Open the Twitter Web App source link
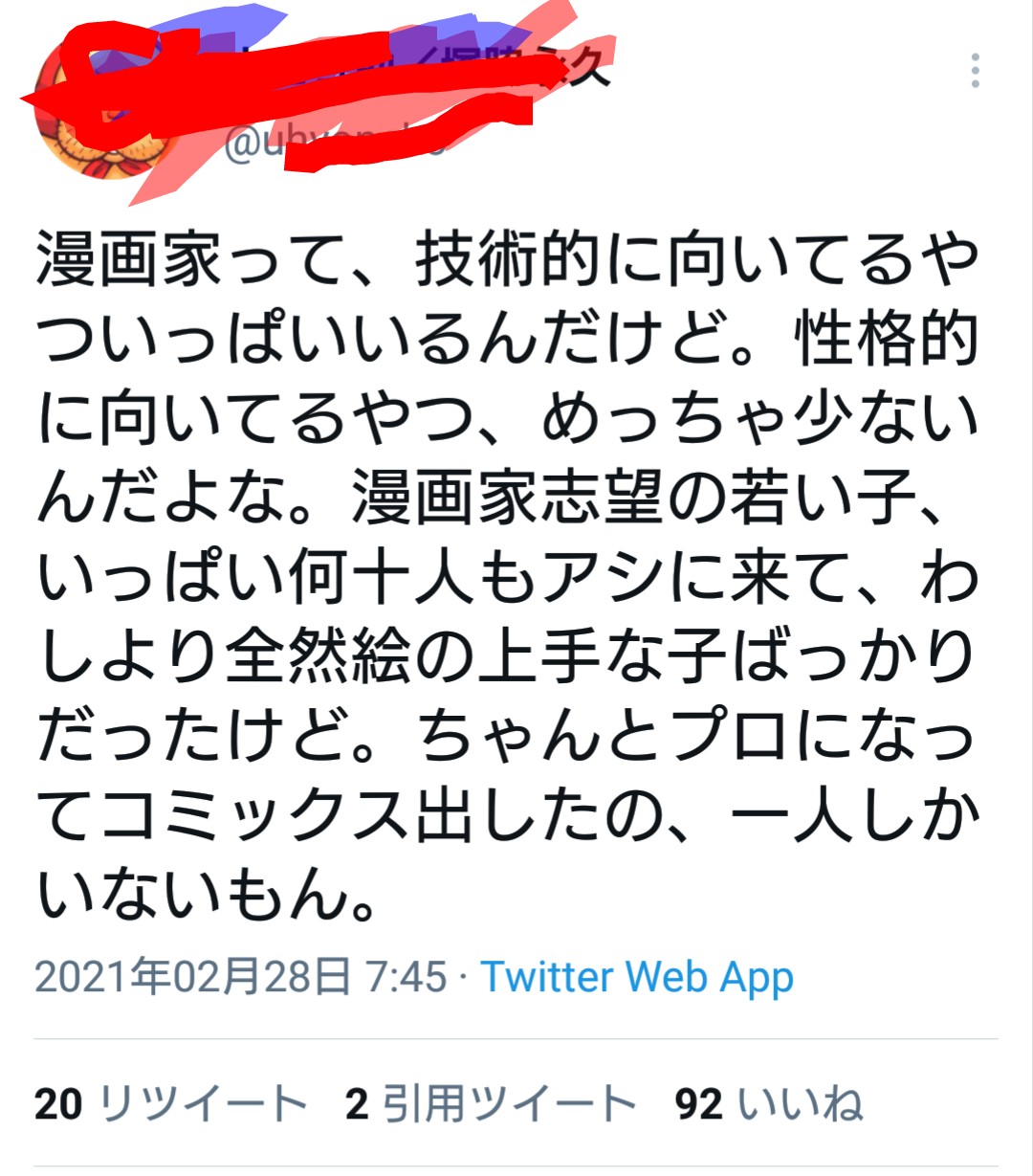The height and width of the screenshot is (1176, 1033). tap(637, 977)
